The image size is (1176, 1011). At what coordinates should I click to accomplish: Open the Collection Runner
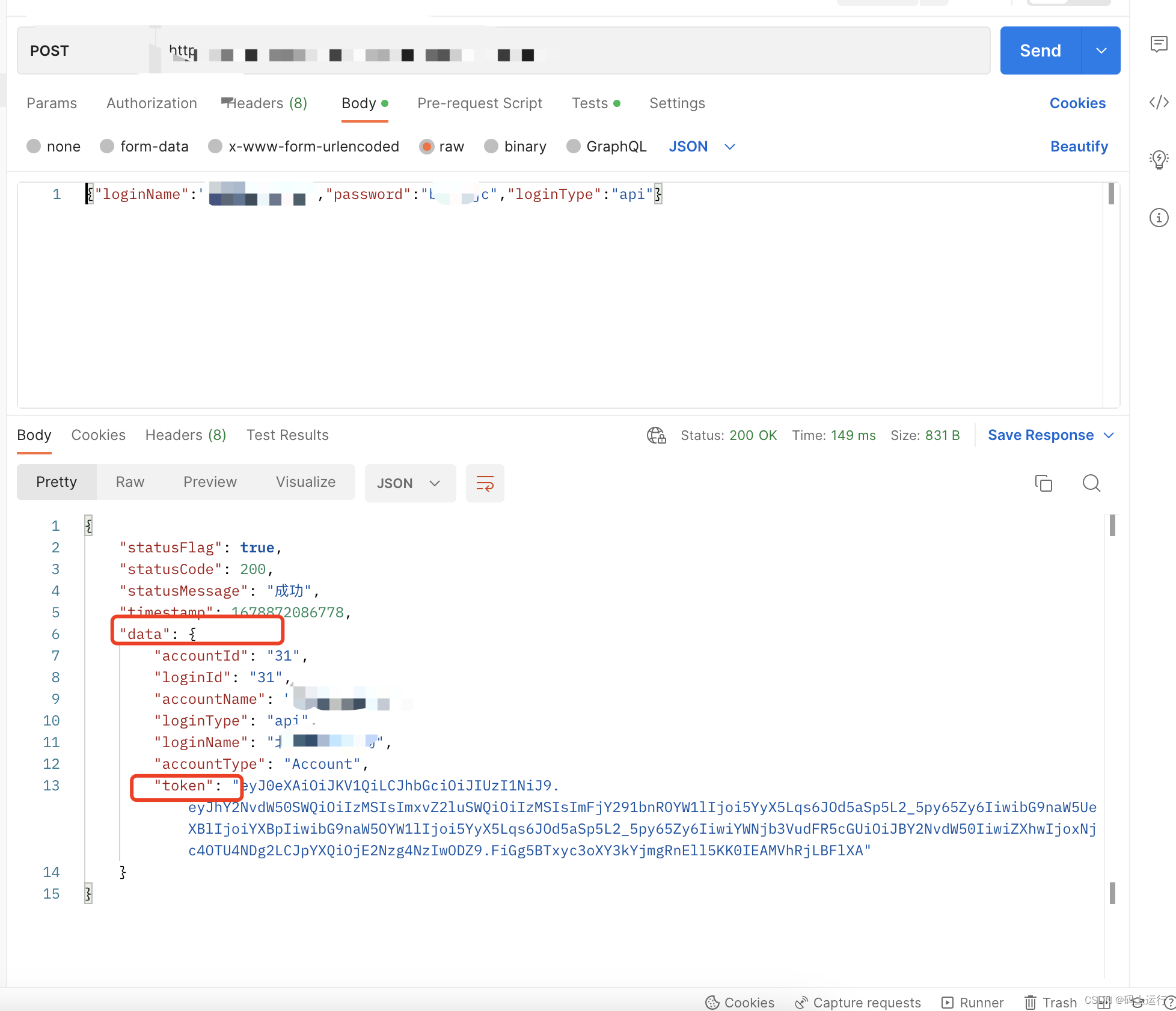tap(972, 1003)
